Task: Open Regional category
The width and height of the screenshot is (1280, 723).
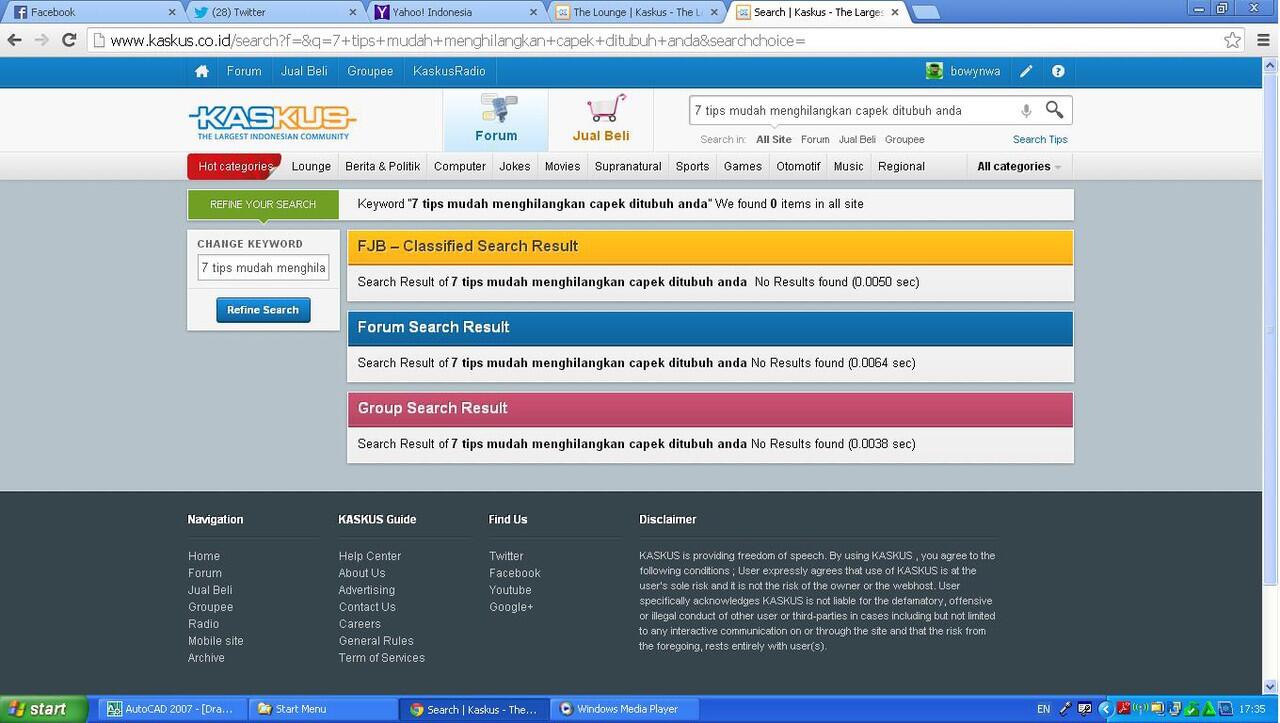Action: pyautogui.click(x=901, y=166)
